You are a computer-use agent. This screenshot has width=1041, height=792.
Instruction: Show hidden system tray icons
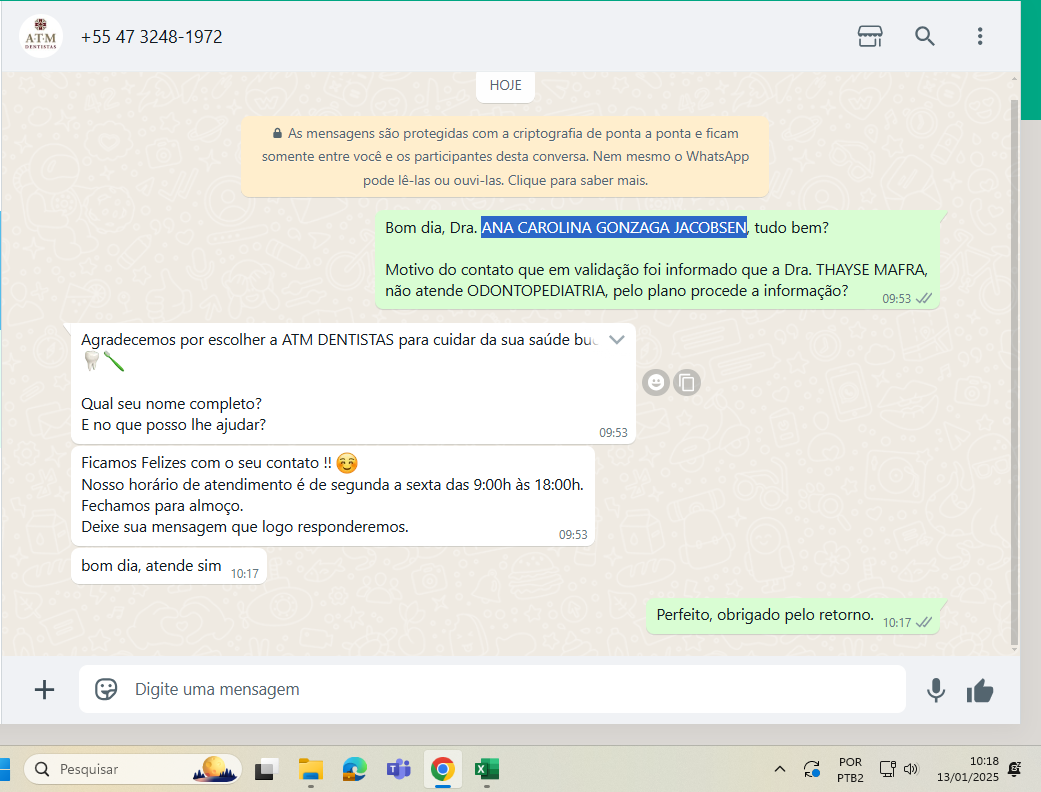point(780,769)
